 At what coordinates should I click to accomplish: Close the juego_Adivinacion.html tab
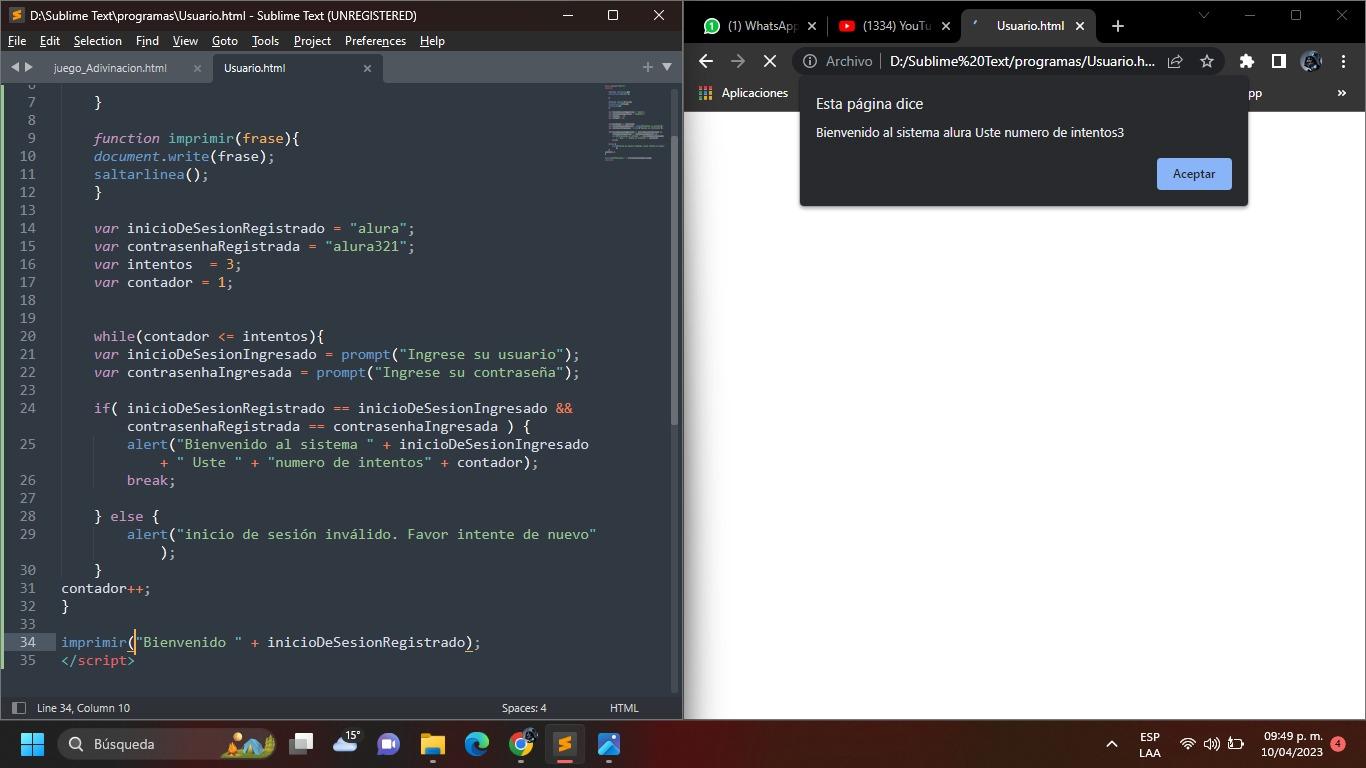(197, 68)
